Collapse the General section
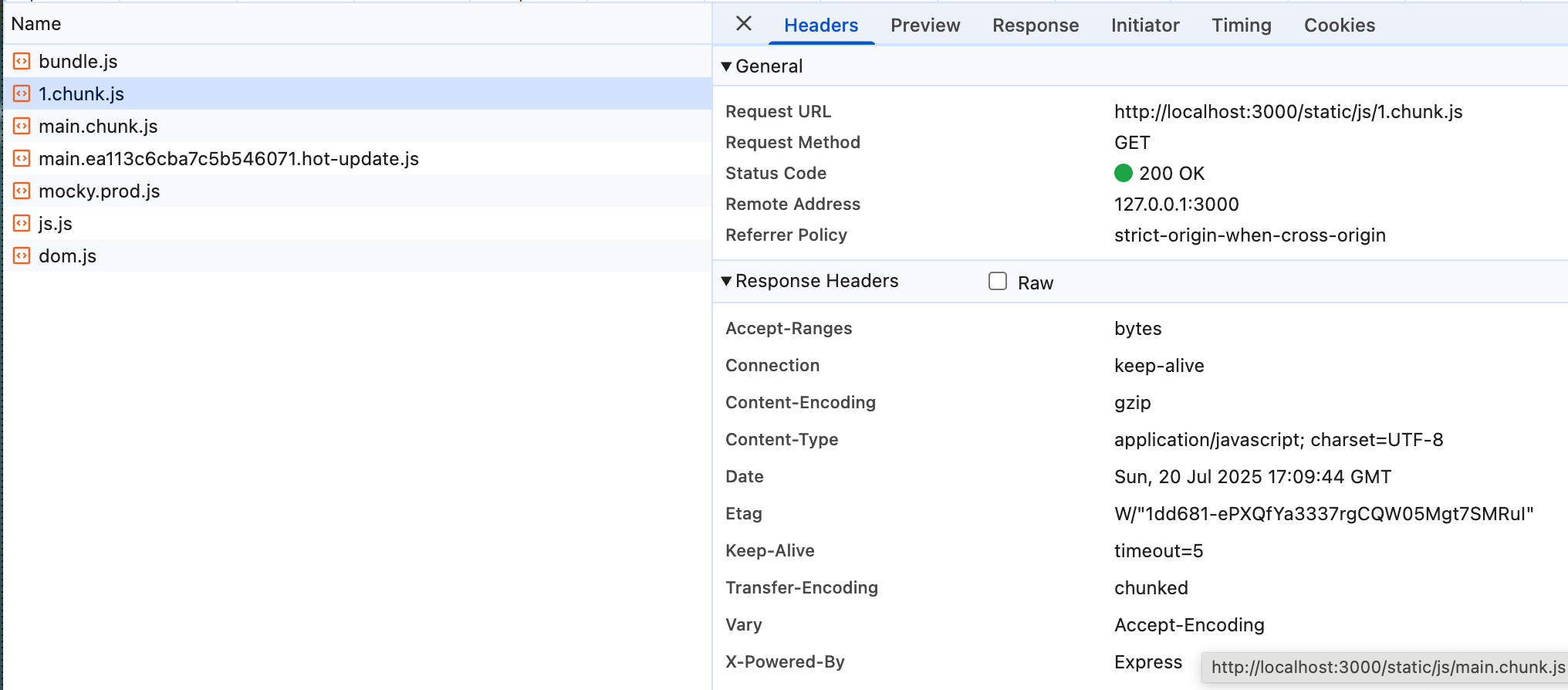The image size is (1568, 690). (x=726, y=66)
